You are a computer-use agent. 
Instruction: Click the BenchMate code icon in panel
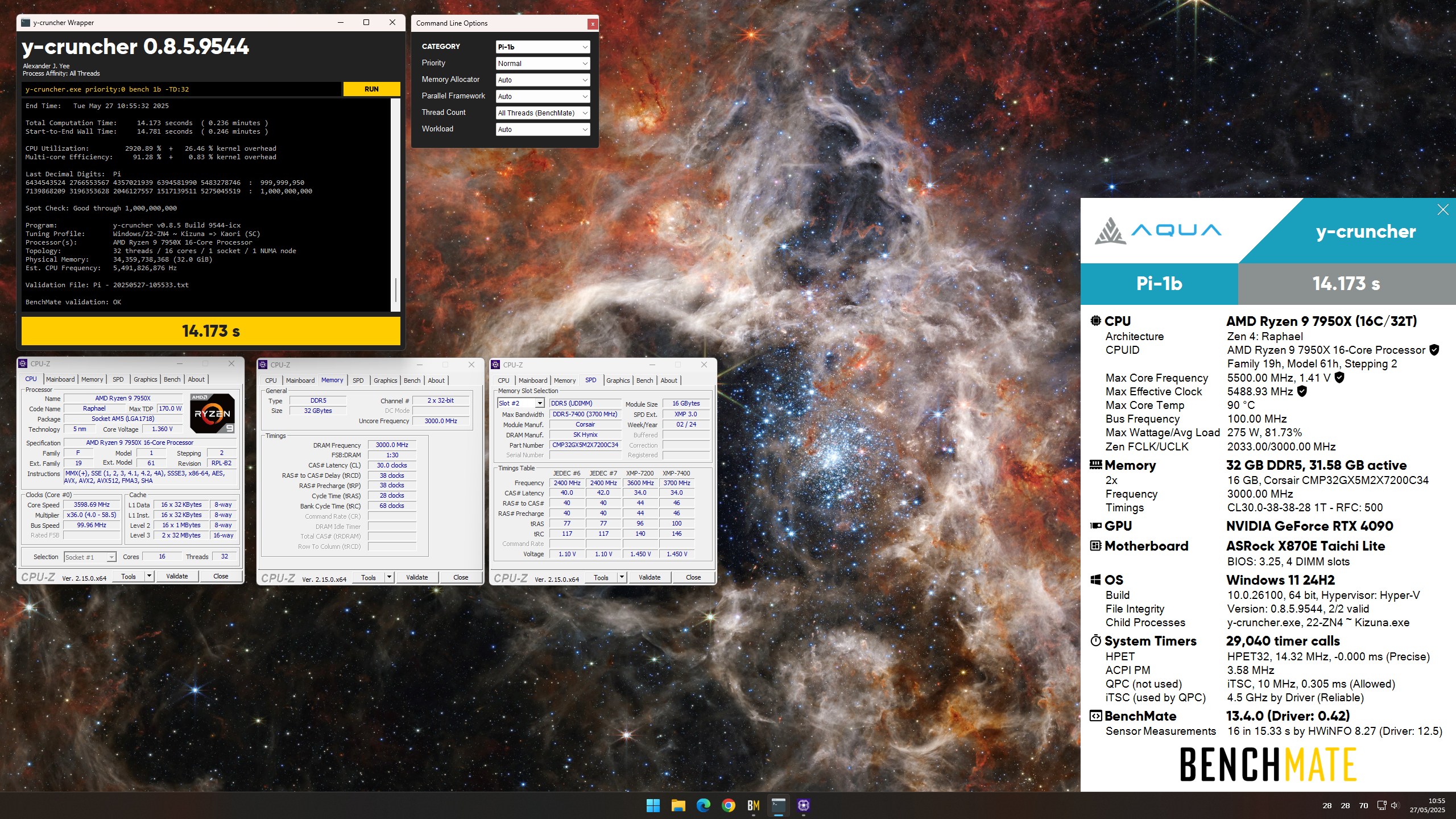coord(1095,716)
